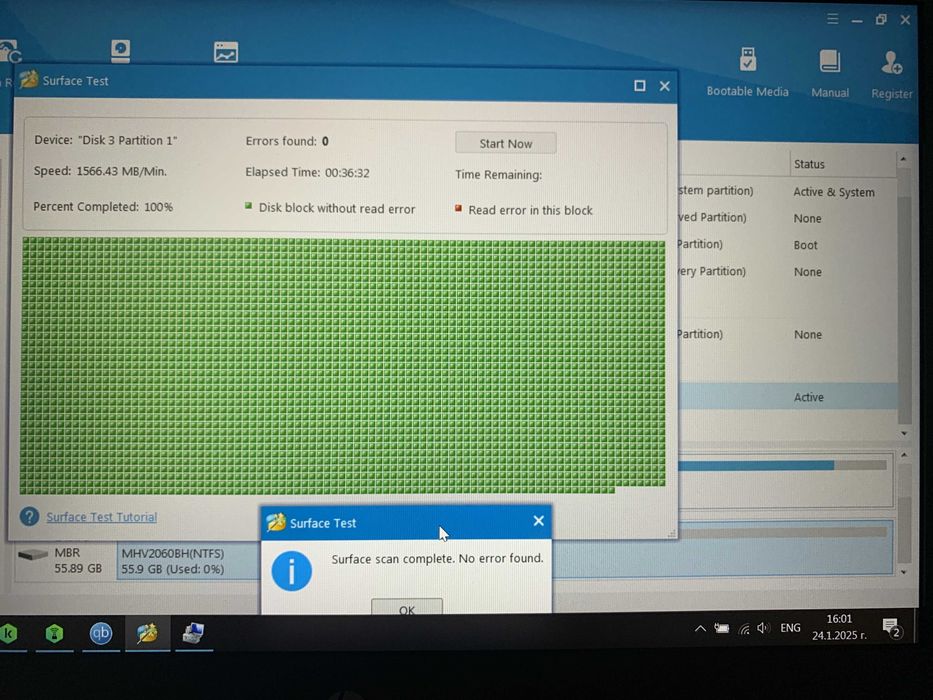This screenshot has height=700, width=933.
Task: Open the green k taskbar icon
Action: [8, 633]
